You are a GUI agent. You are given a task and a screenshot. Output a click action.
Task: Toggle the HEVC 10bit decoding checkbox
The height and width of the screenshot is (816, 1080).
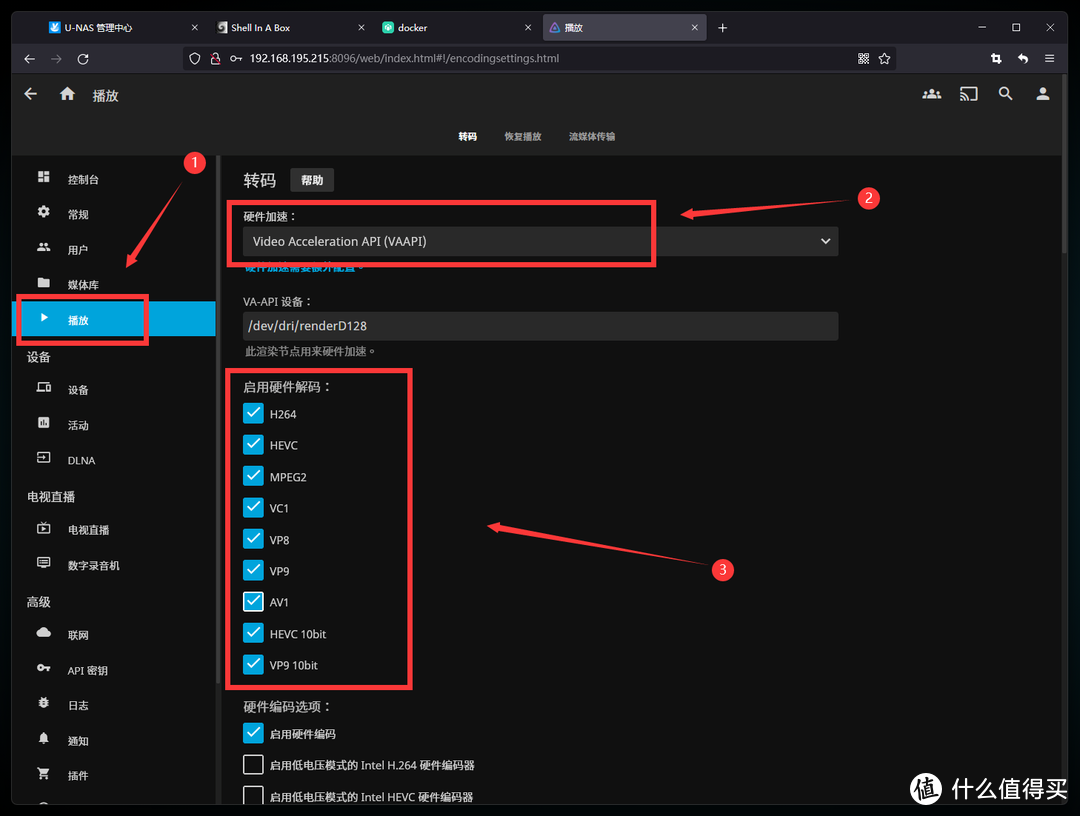tap(253, 633)
